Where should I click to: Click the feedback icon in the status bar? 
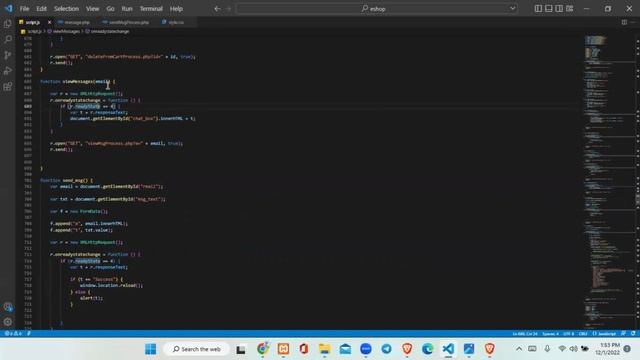point(623,333)
